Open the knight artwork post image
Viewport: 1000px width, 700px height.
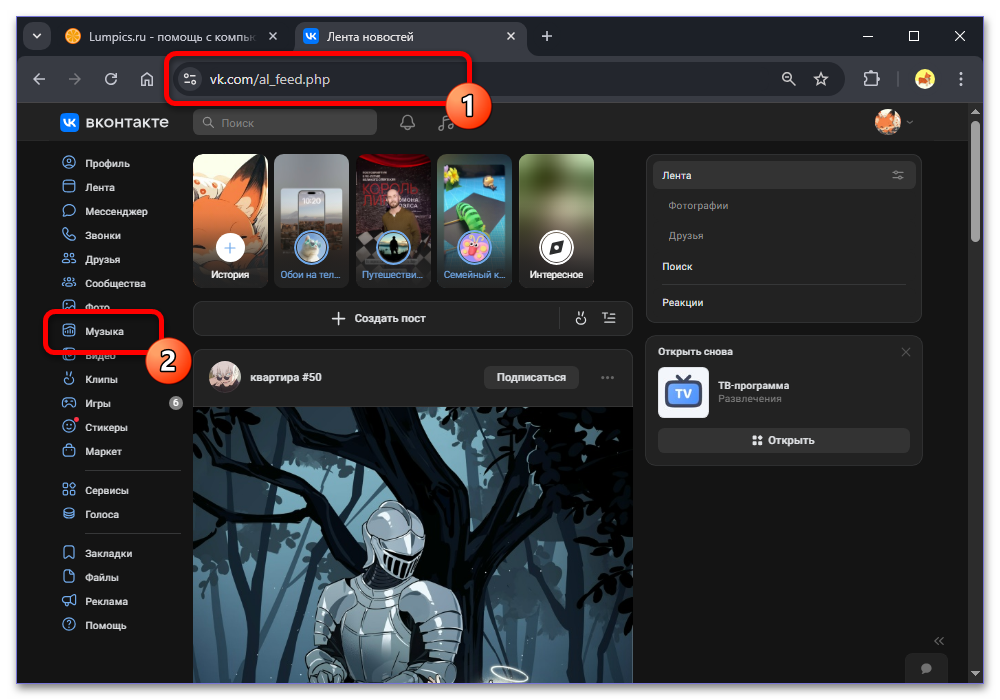tap(413, 545)
